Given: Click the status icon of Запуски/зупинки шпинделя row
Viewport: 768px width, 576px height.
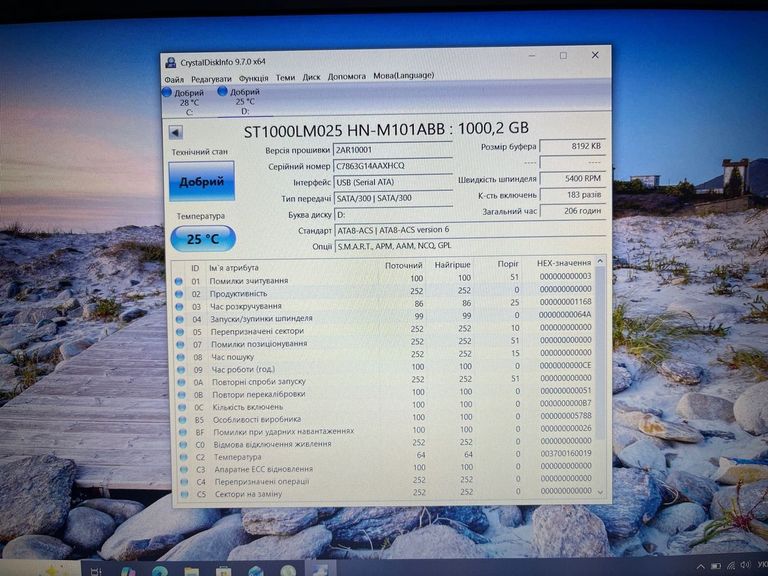Looking at the screenshot, I should [x=180, y=319].
